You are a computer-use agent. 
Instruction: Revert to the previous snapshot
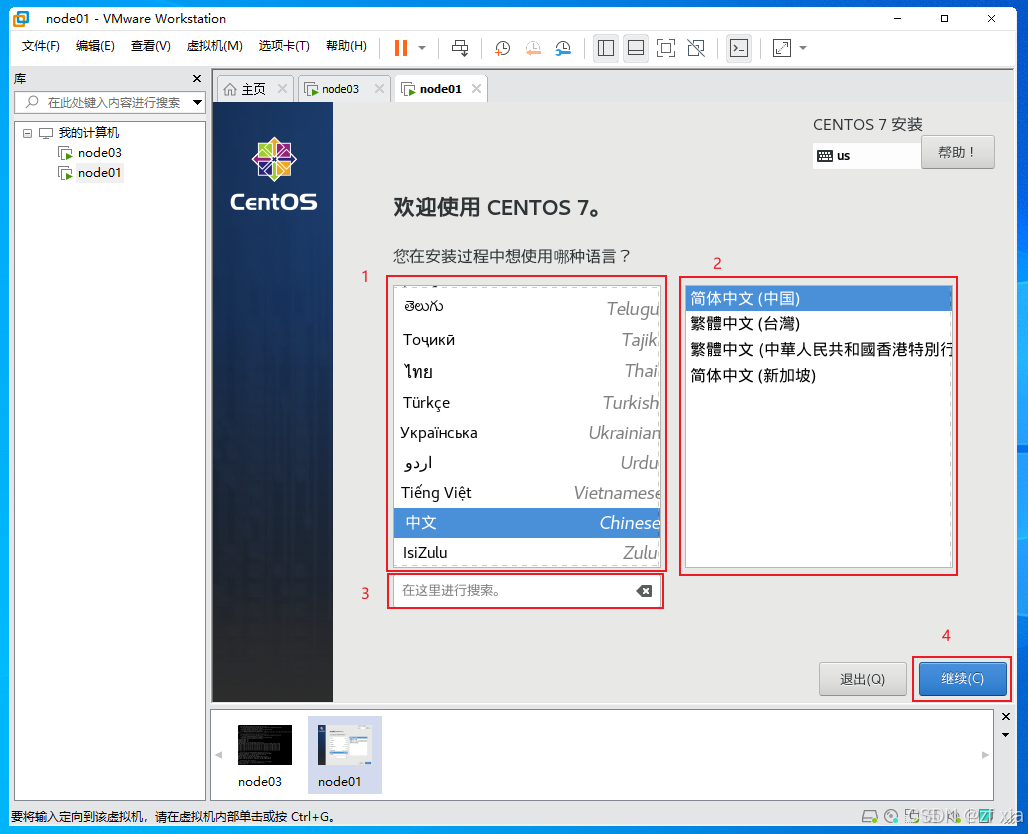(533, 48)
